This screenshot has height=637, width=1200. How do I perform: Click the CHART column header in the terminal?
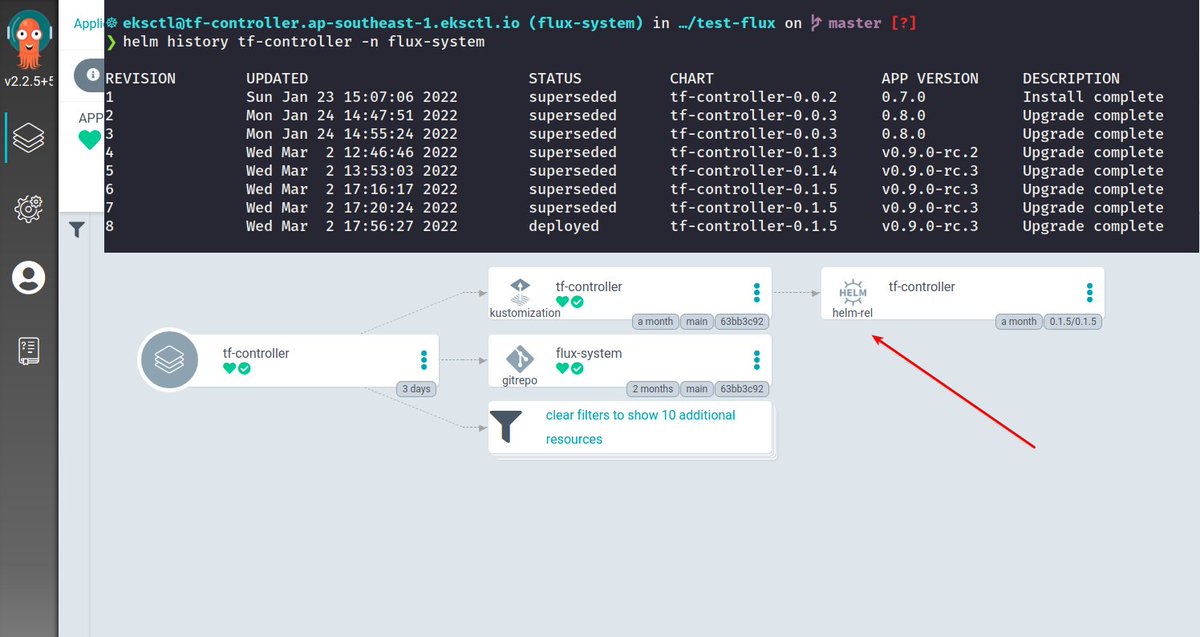pos(692,78)
